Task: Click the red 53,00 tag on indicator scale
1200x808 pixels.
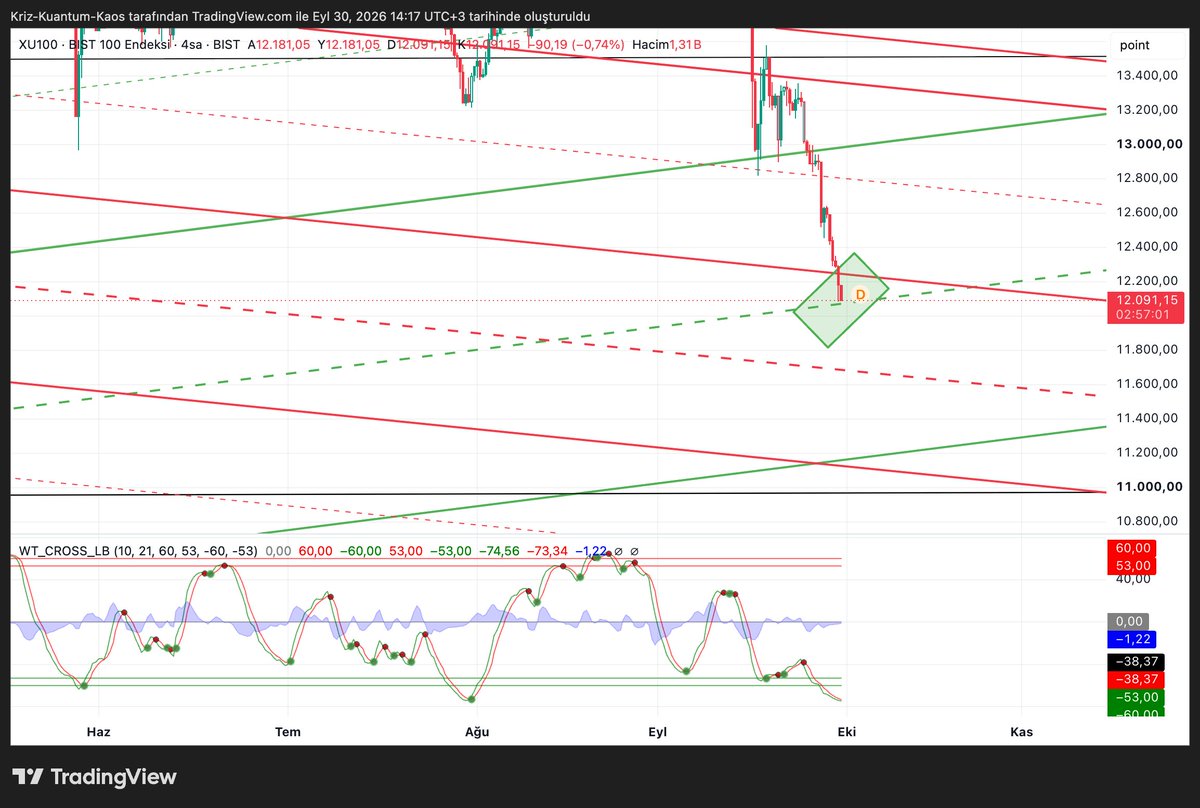Action: (x=1134, y=566)
